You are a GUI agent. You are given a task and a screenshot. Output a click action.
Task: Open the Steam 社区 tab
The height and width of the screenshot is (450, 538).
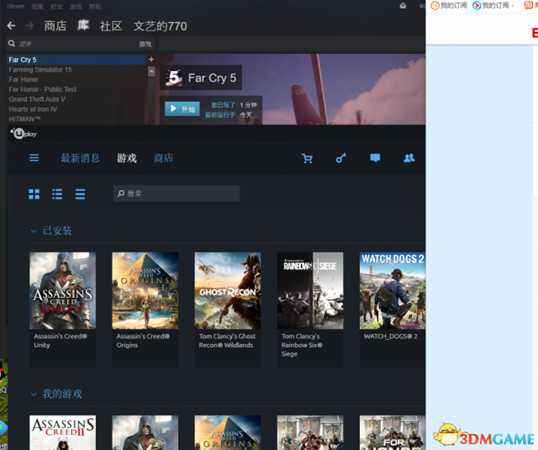click(110, 26)
